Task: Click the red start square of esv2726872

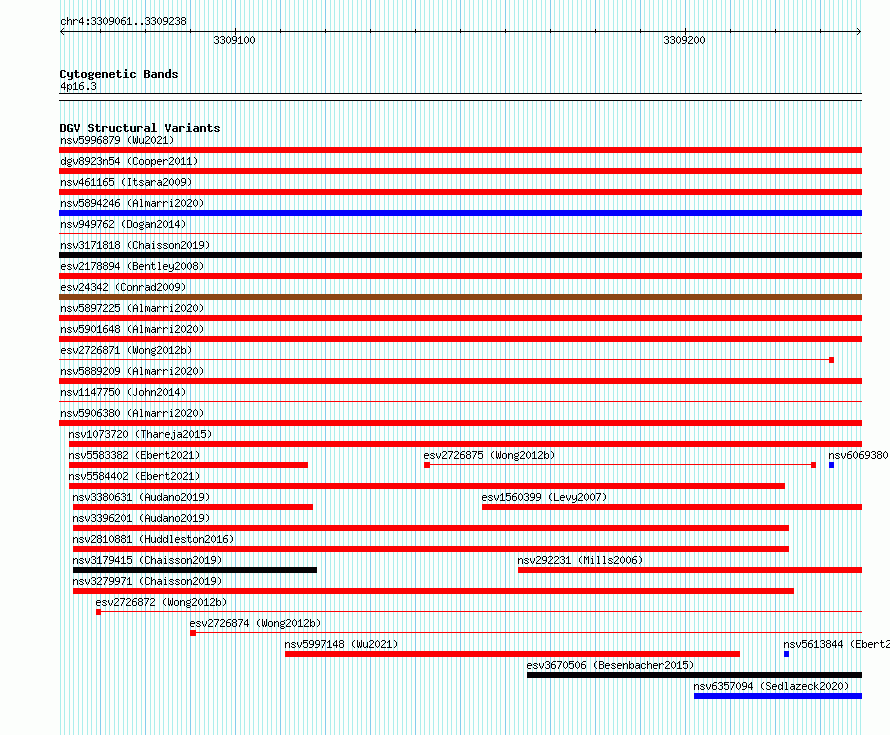Action: (98, 612)
